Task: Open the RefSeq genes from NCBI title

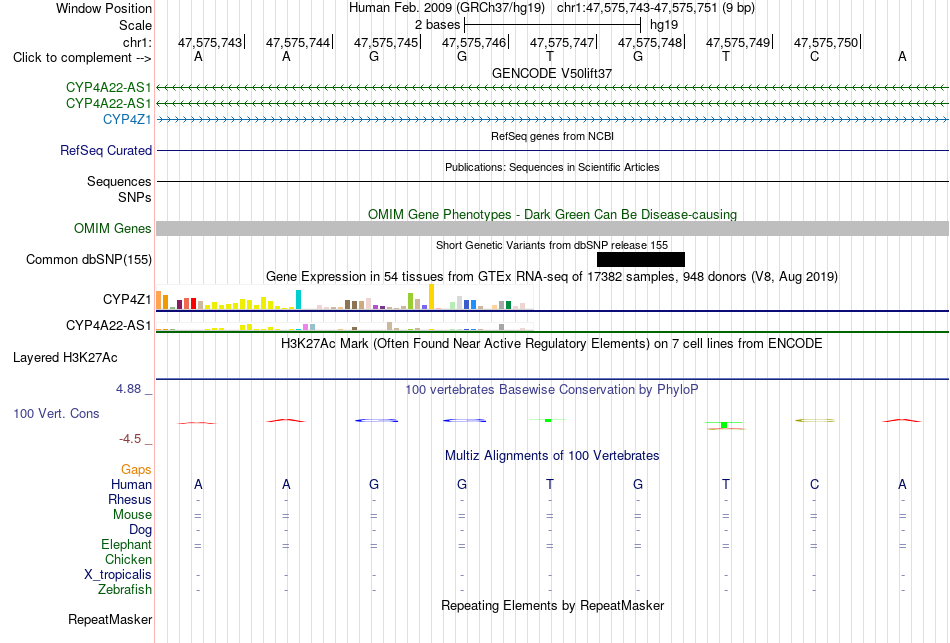Action: tap(552, 136)
